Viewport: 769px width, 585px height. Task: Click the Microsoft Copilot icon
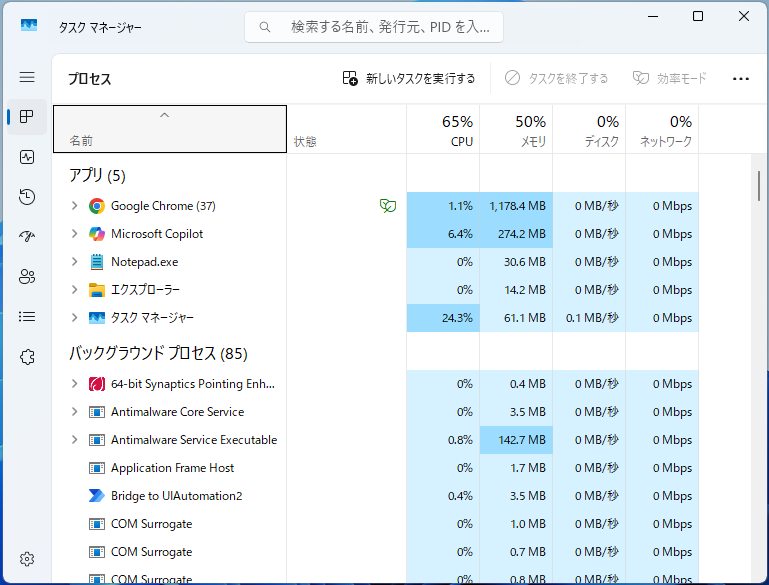tap(97, 234)
